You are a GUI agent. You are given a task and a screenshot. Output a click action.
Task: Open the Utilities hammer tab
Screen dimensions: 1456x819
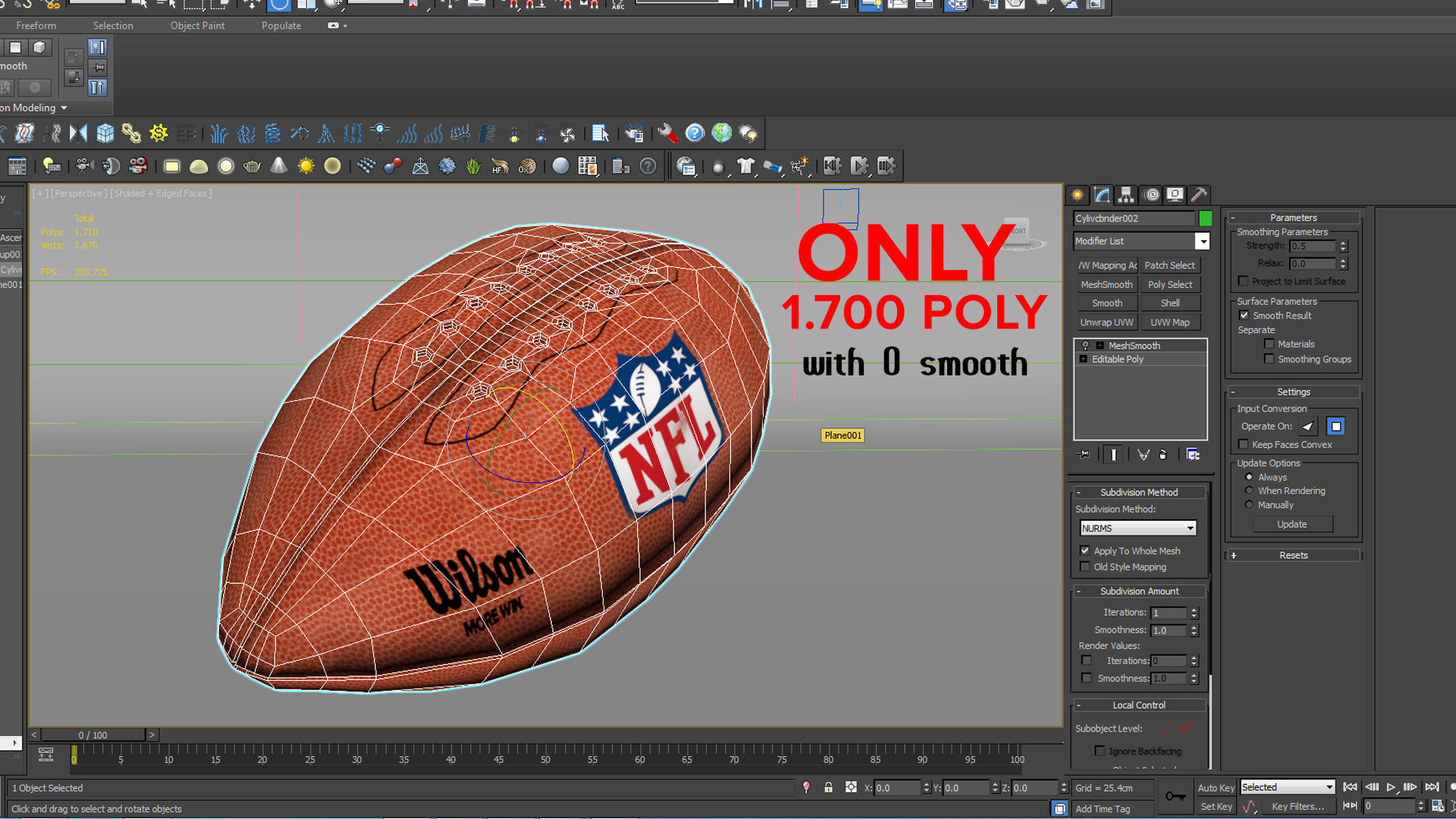[1199, 195]
